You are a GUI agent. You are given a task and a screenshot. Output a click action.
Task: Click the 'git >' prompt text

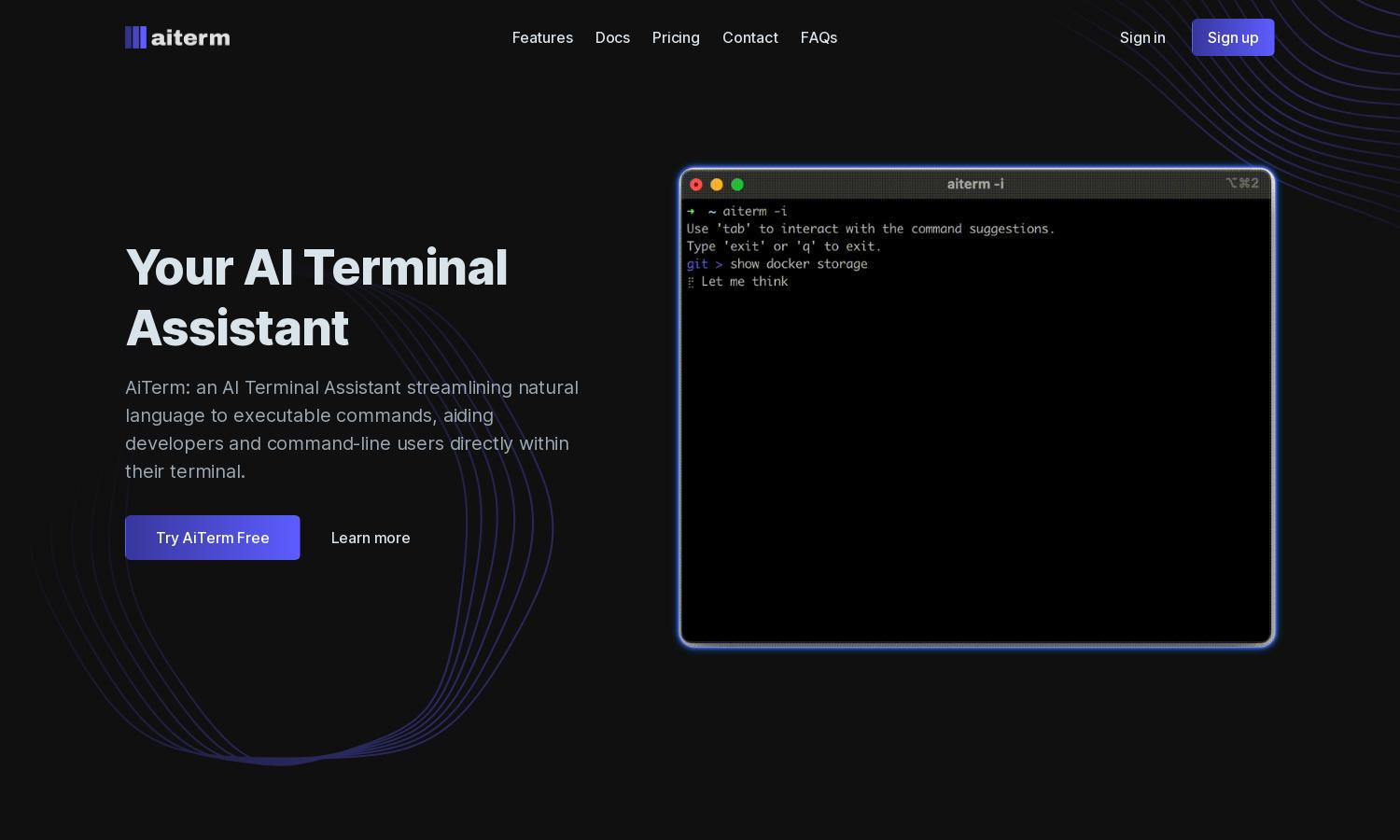705,264
